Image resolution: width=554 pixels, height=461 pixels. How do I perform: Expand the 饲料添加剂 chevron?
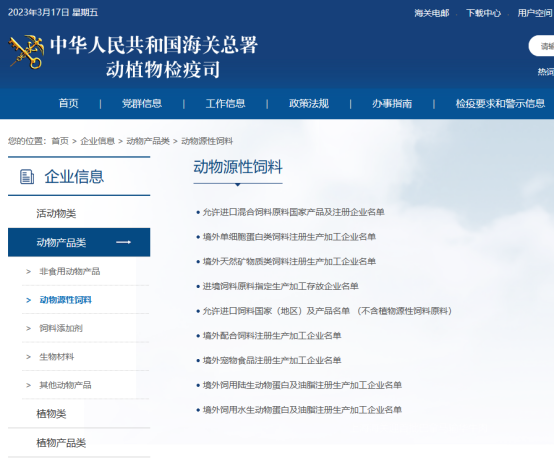[29, 329]
